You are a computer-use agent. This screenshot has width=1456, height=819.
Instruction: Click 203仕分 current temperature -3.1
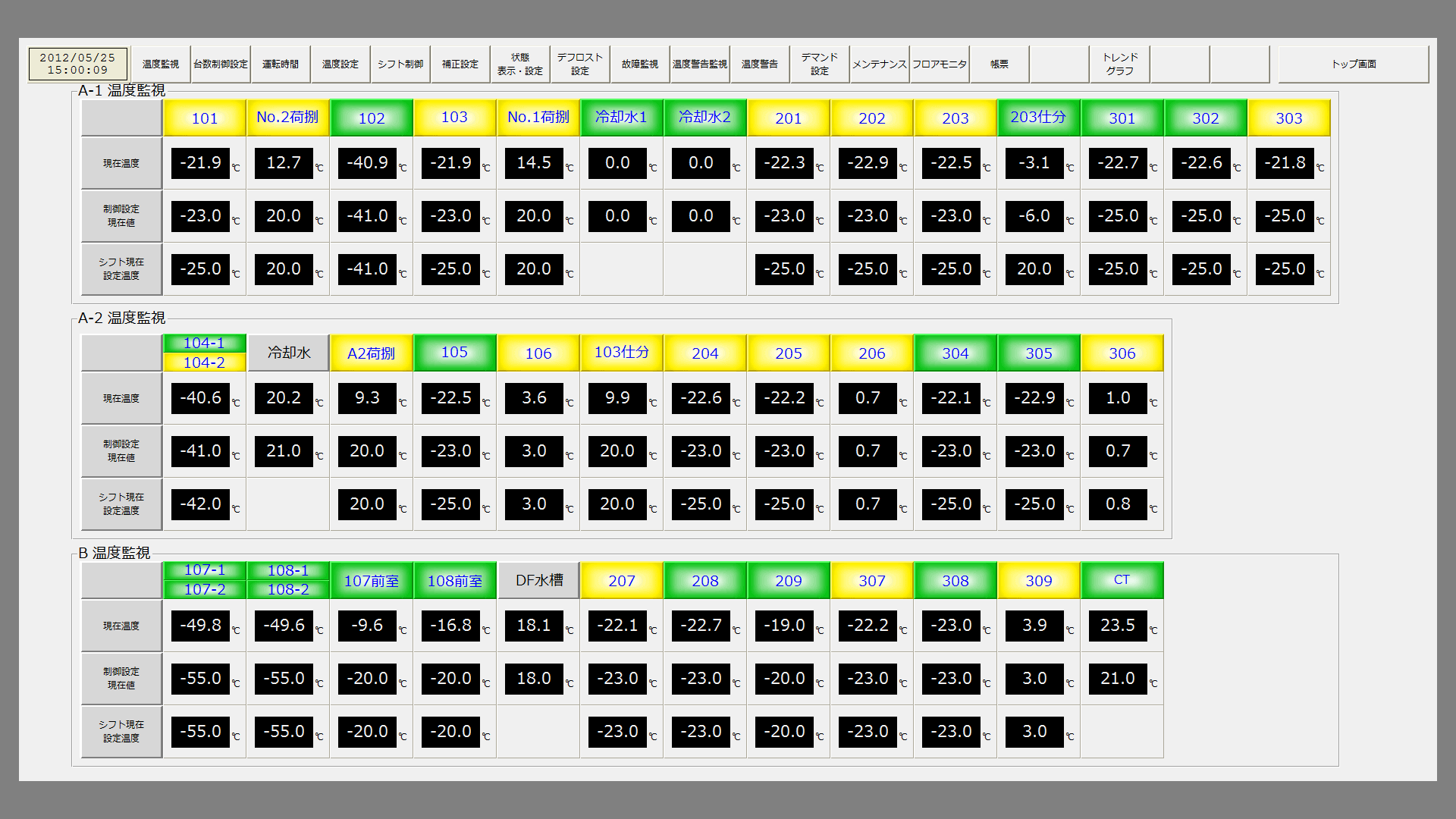point(1034,163)
